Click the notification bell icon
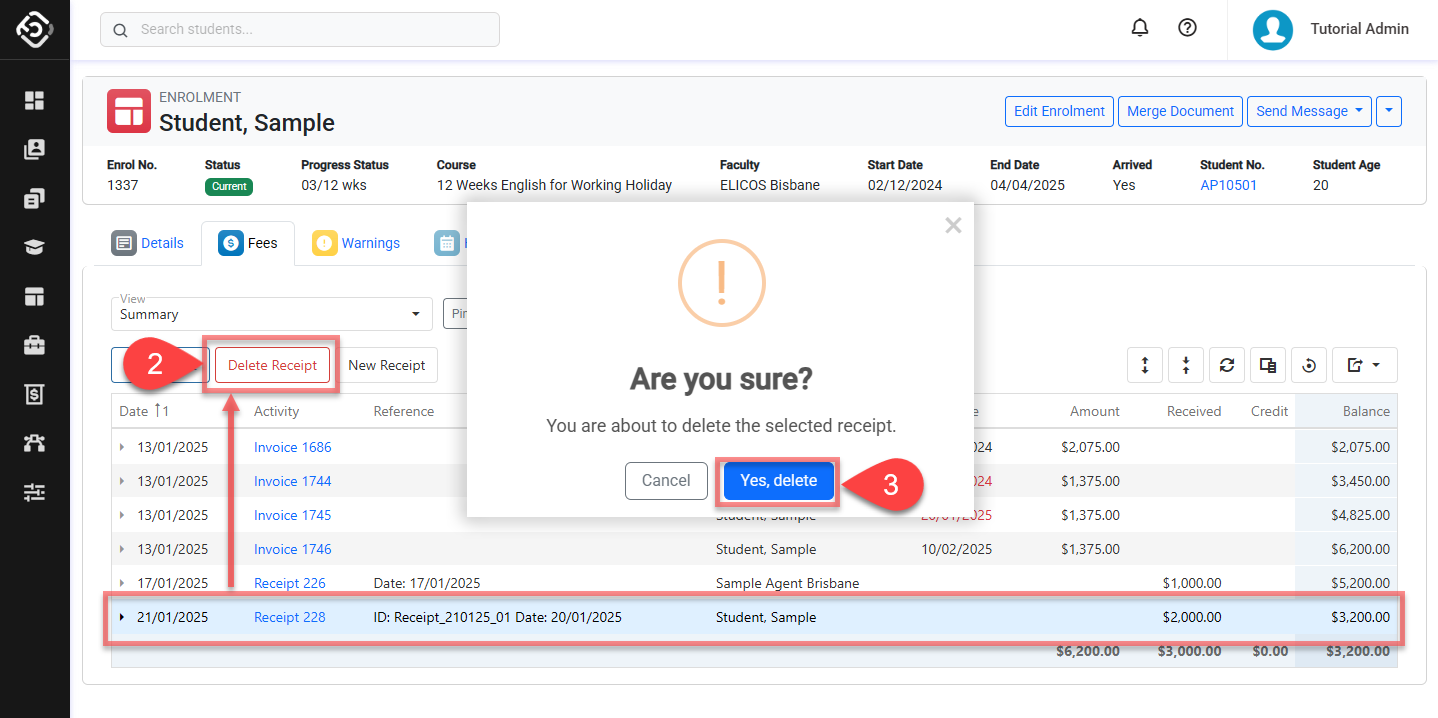Viewport: 1438px width, 718px height. [x=1140, y=28]
